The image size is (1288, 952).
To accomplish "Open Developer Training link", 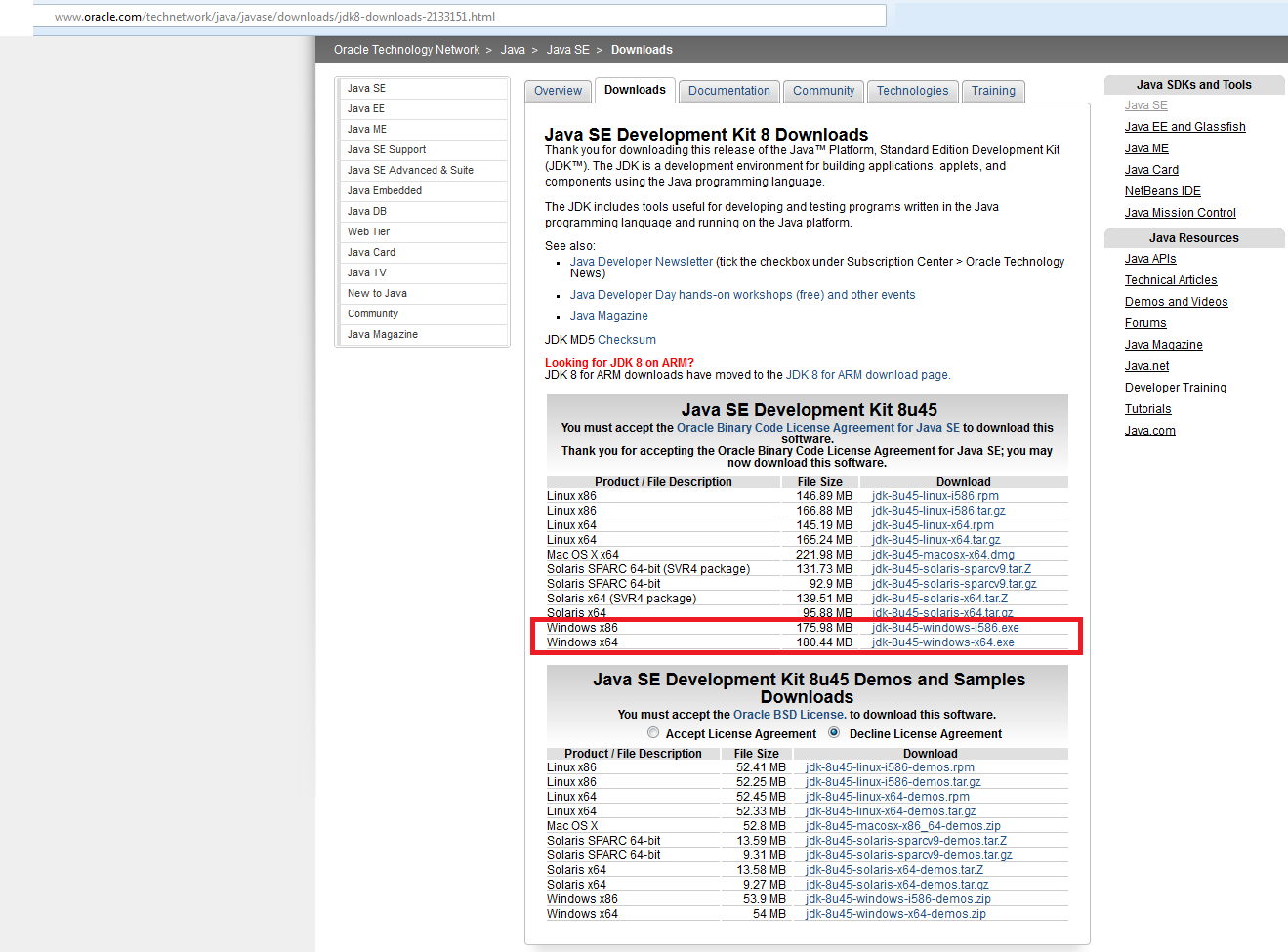I will pos(1176,388).
